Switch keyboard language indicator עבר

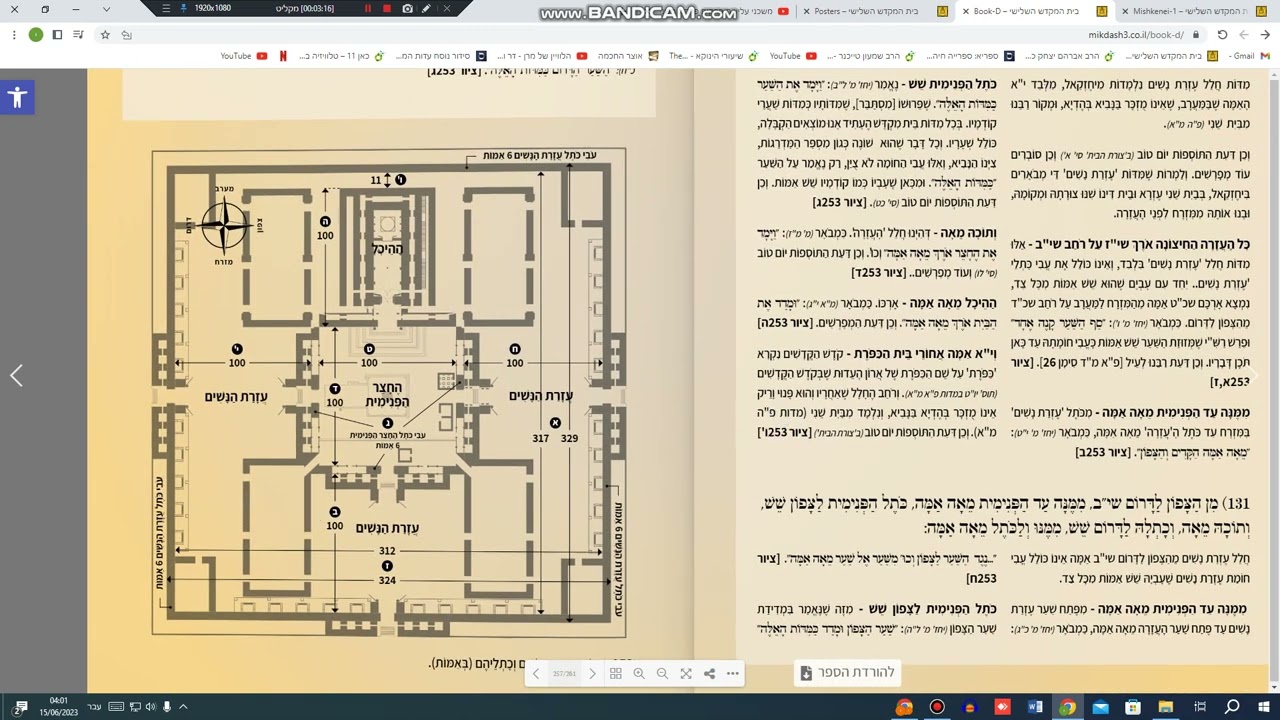94,707
